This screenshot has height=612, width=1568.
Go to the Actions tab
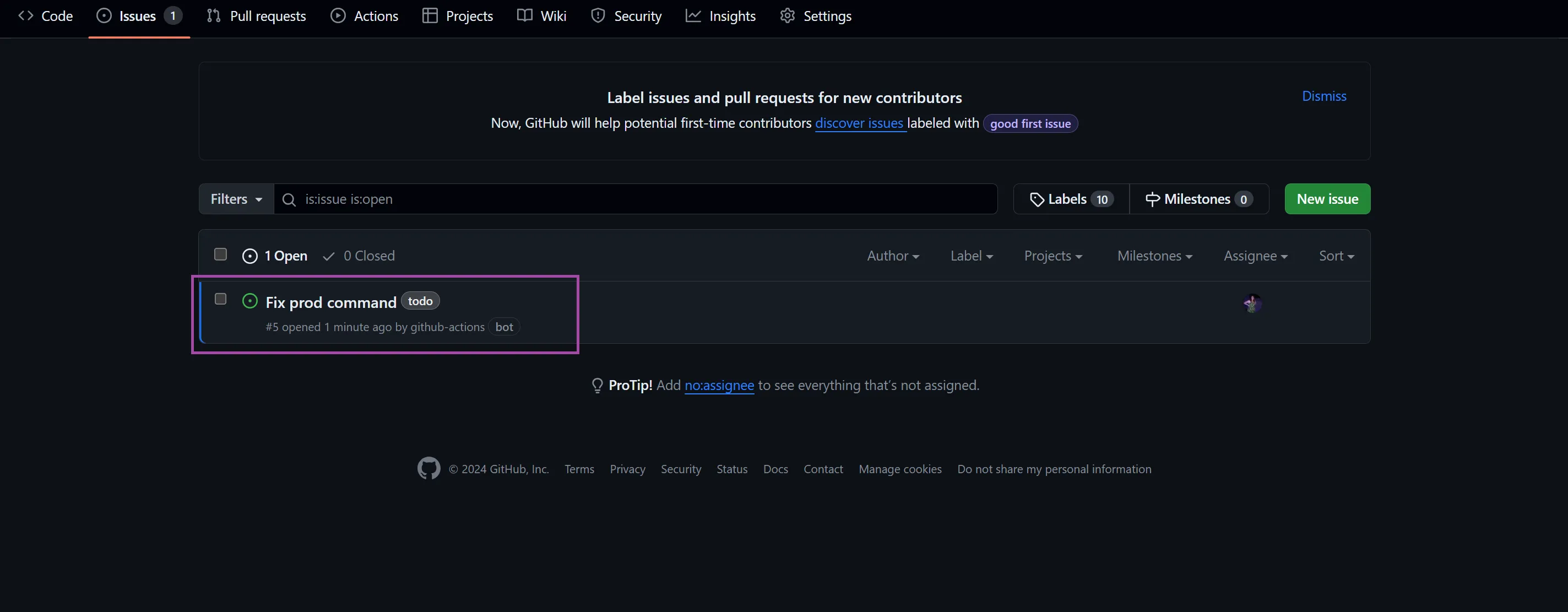pos(364,16)
